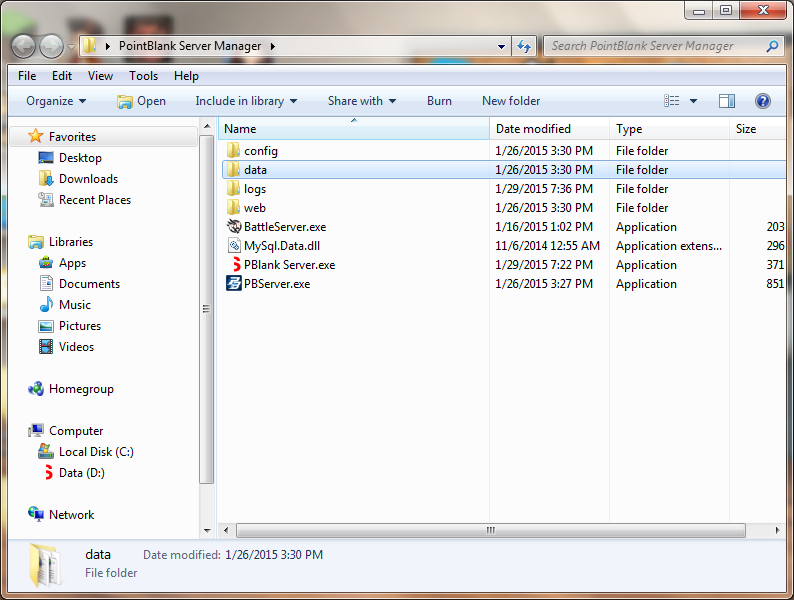Open the address bar history dropdown
794x600 pixels.
501,47
